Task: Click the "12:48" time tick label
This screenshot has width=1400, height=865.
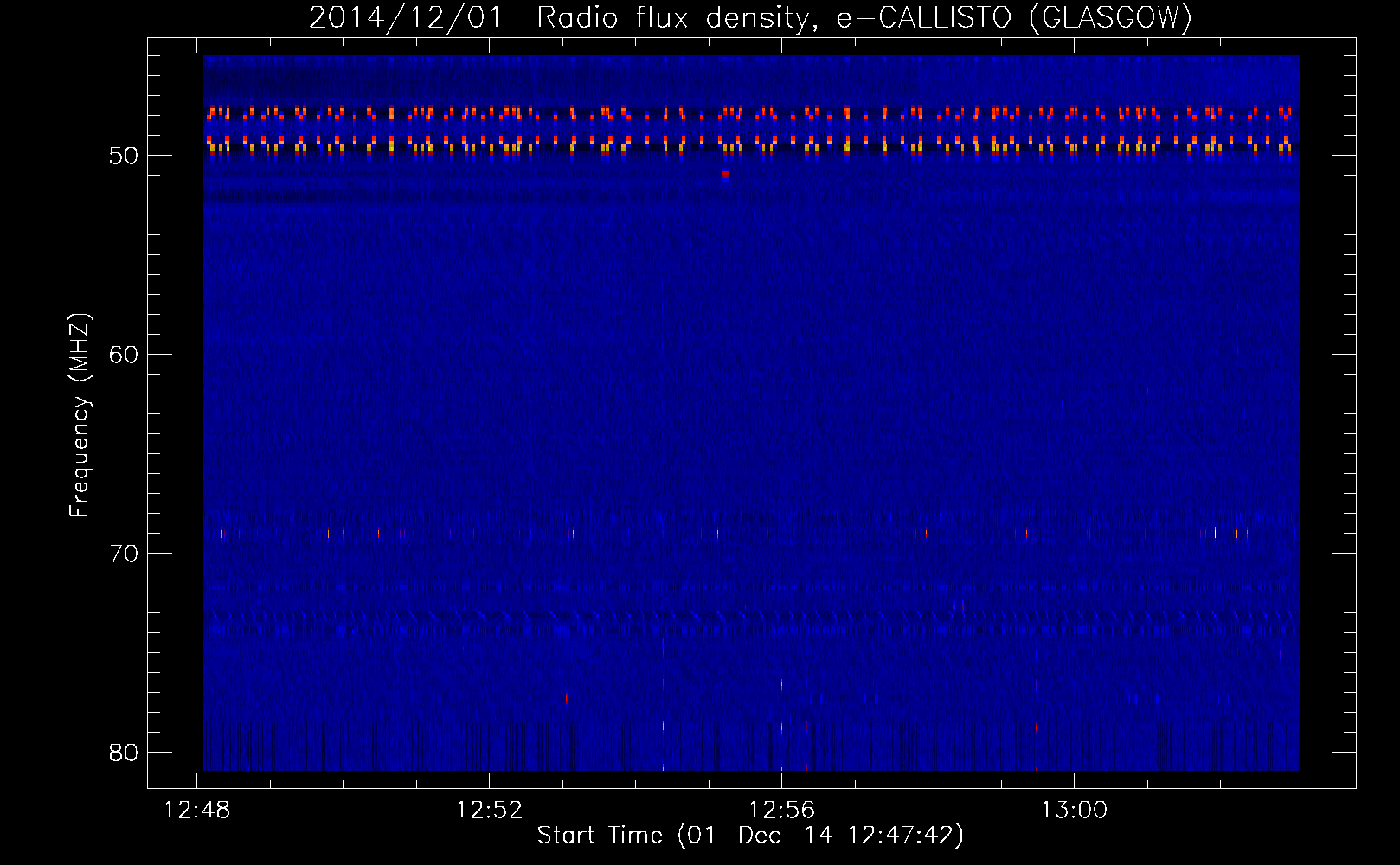Action: tap(197, 811)
